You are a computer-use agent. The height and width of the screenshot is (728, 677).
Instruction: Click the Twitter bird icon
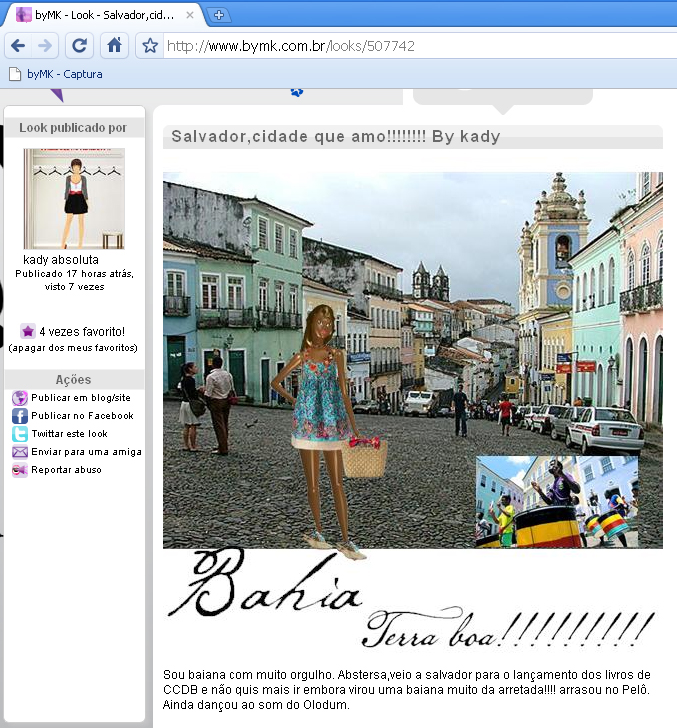coord(19,434)
